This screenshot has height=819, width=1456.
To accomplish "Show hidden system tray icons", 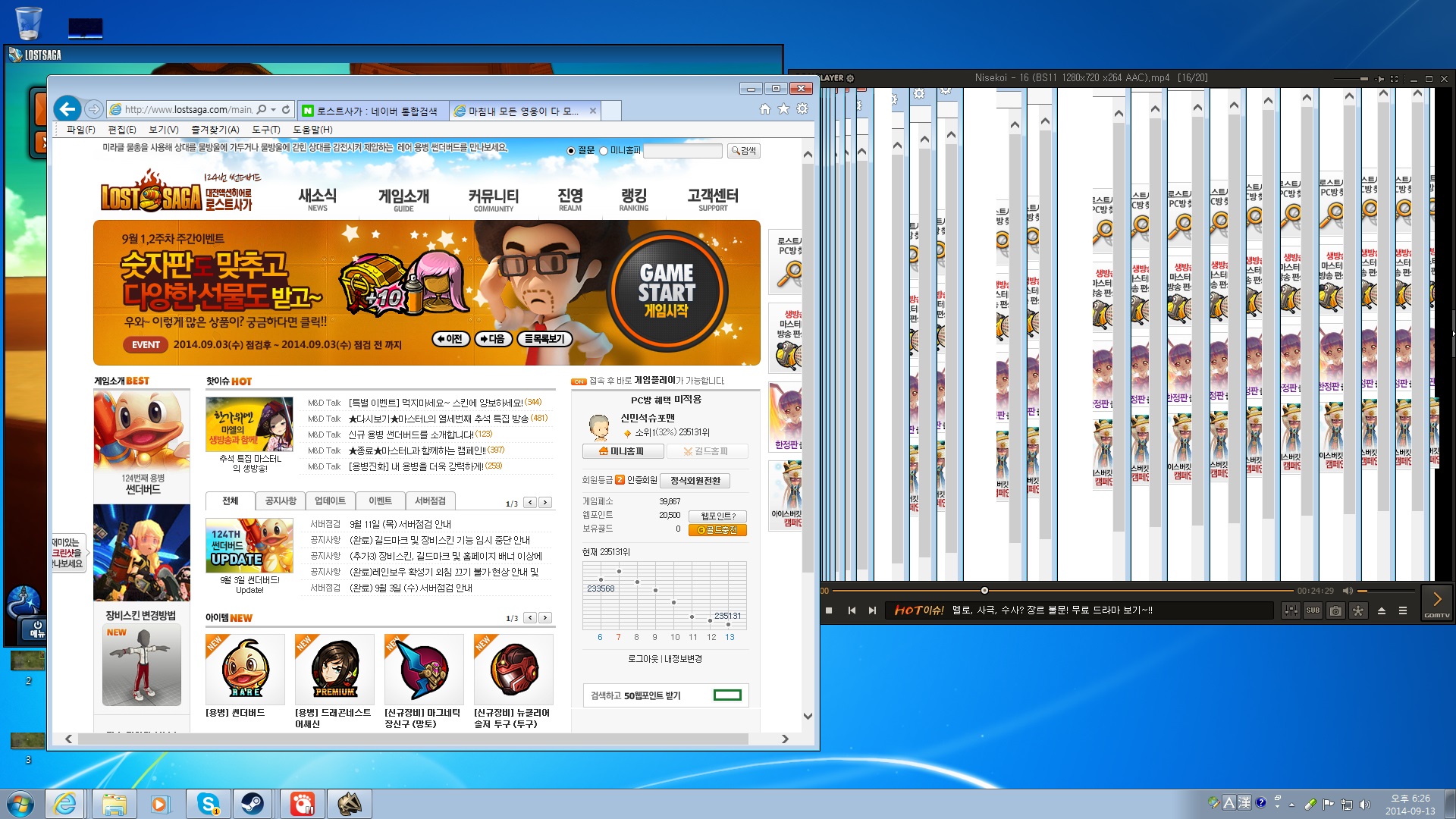I will pyautogui.click(x=1291, y=805).
